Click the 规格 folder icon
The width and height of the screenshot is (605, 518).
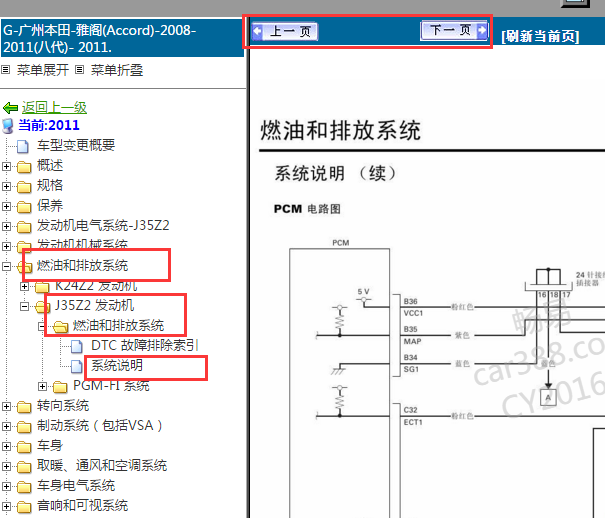coord(24,187)
